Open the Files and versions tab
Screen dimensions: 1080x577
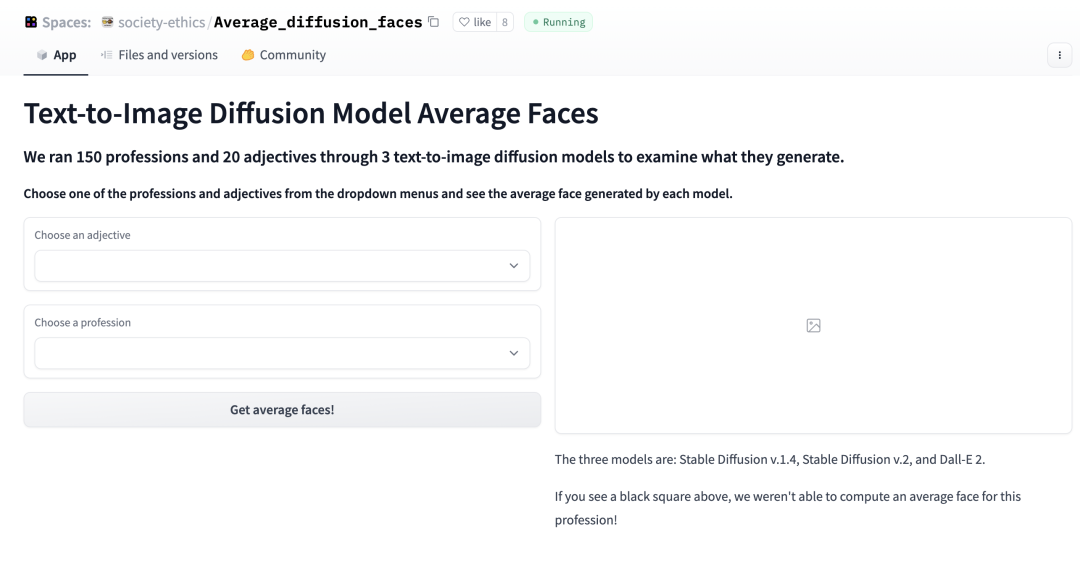click(x=159, y=55)
